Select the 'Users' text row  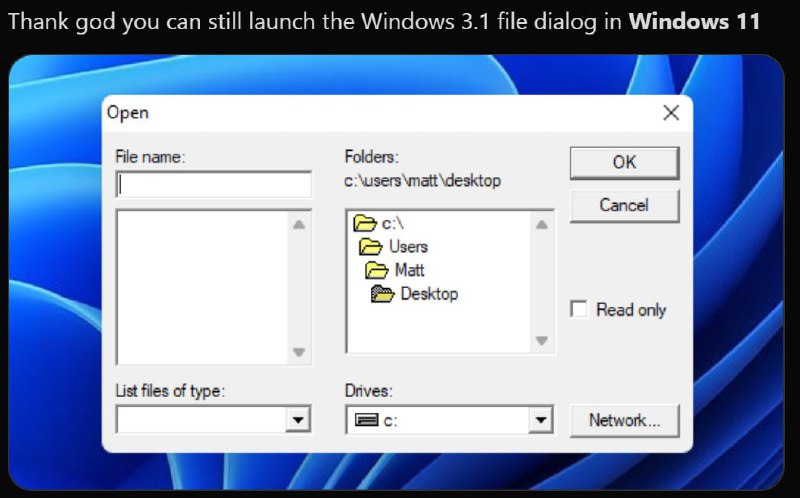408,247
